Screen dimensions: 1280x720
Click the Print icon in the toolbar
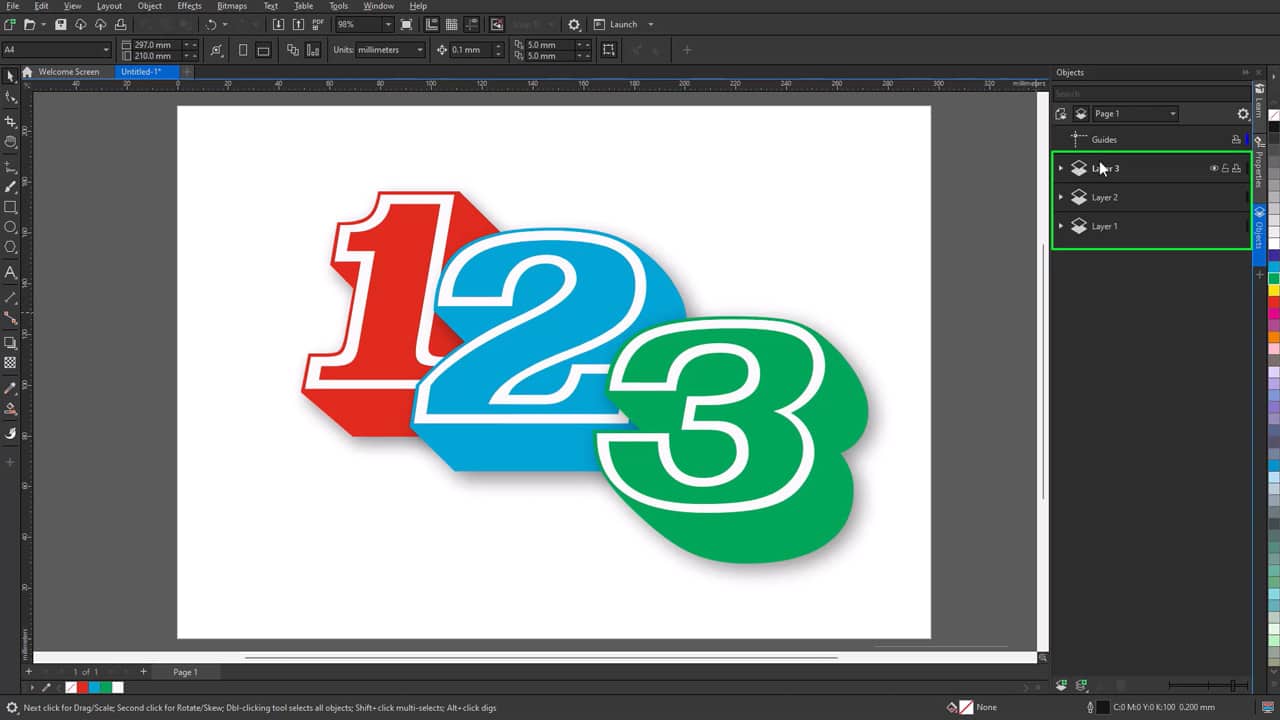[120, 24]
